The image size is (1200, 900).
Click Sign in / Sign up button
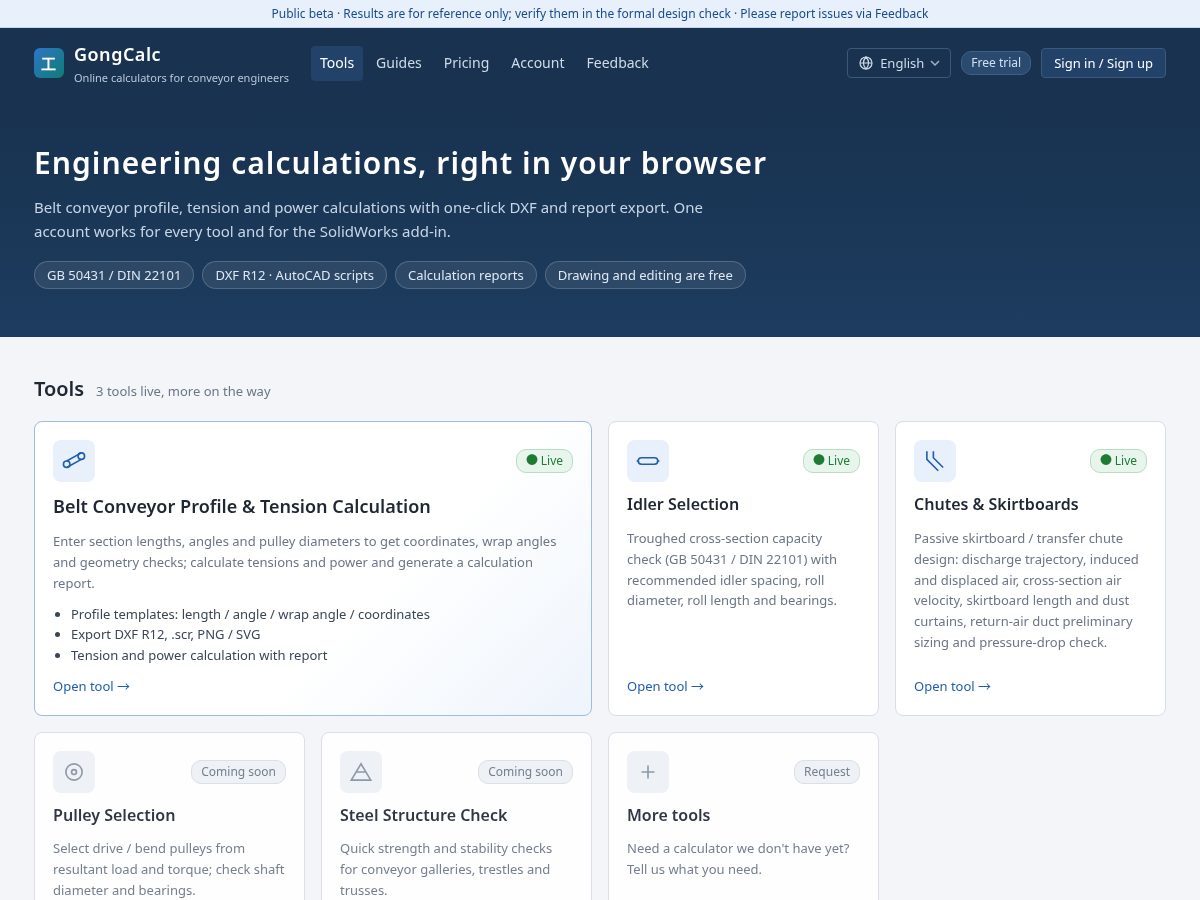(1103, 63)
